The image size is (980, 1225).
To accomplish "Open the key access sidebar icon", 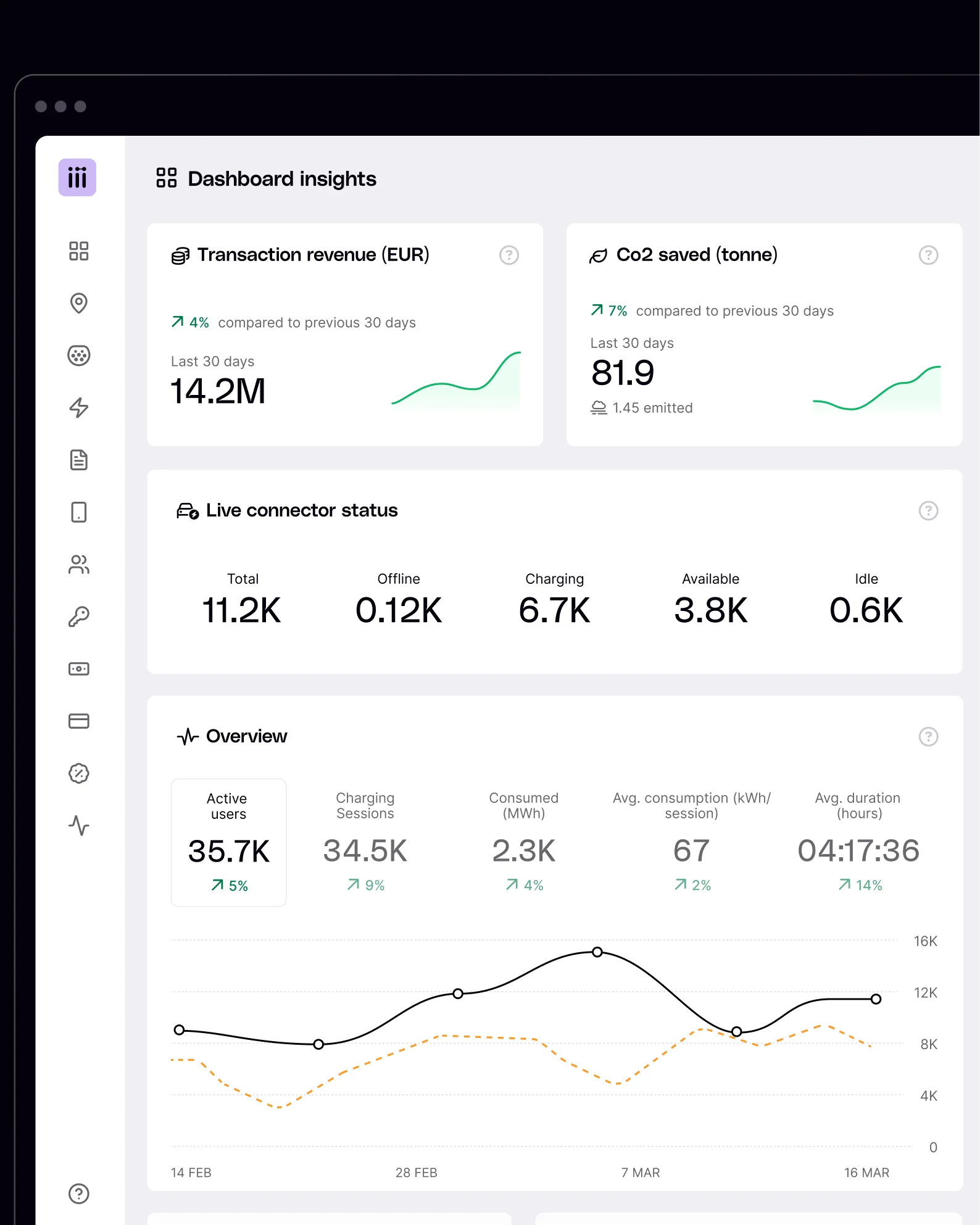I will pyautogui.click(x=79, y=617).
